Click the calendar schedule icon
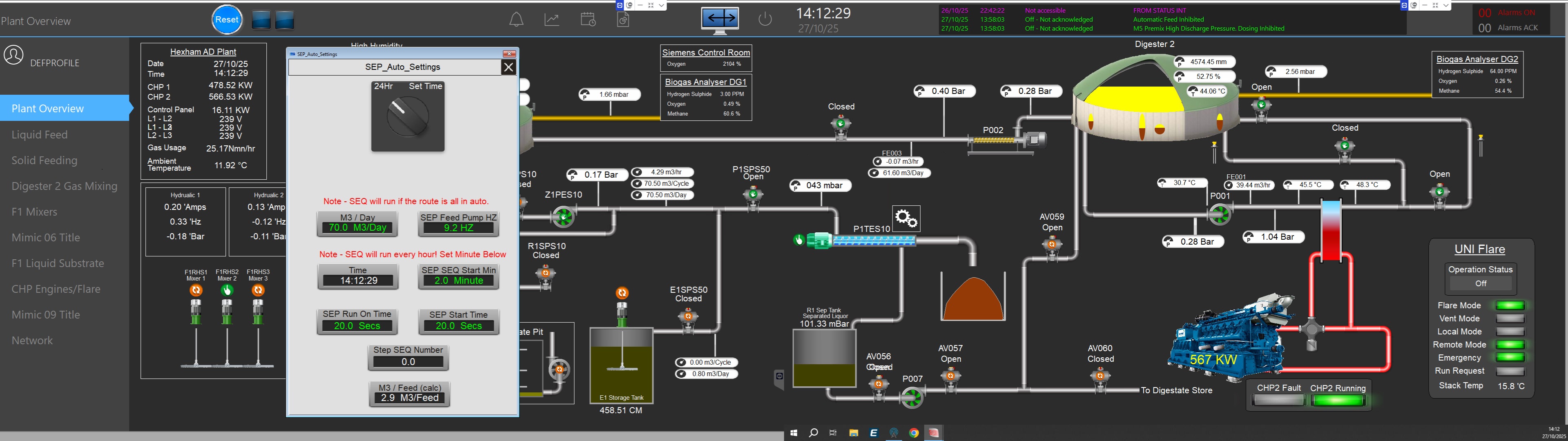The image size is (1568, 441). pyautogui.click(x=588, y=20)
